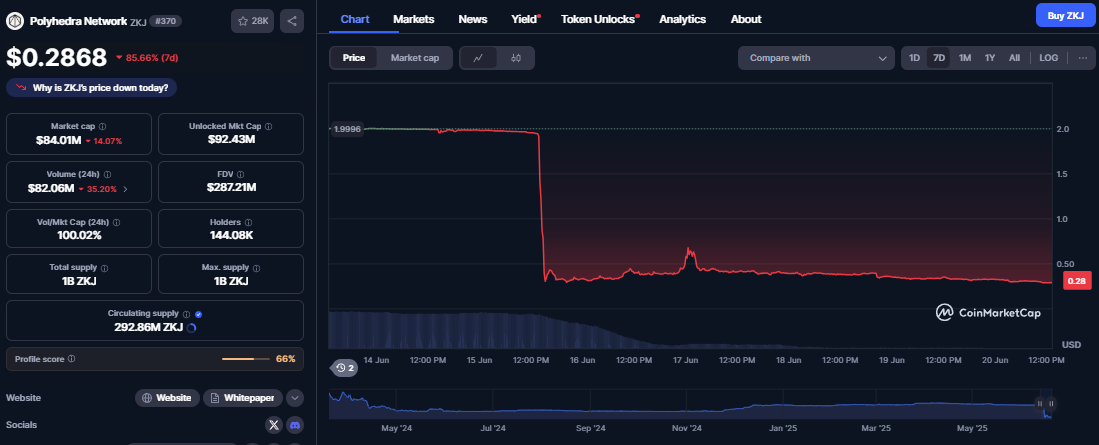Viewport: 1099px width, 445px height.
Task: Click the 0.28 current price tag
Action: tap(1077, 282)
